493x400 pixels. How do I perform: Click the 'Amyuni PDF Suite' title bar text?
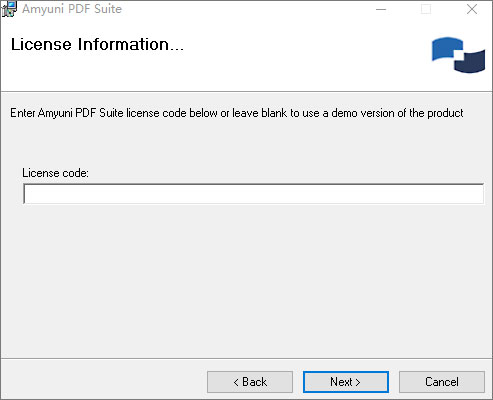click(x=72, y=9)
